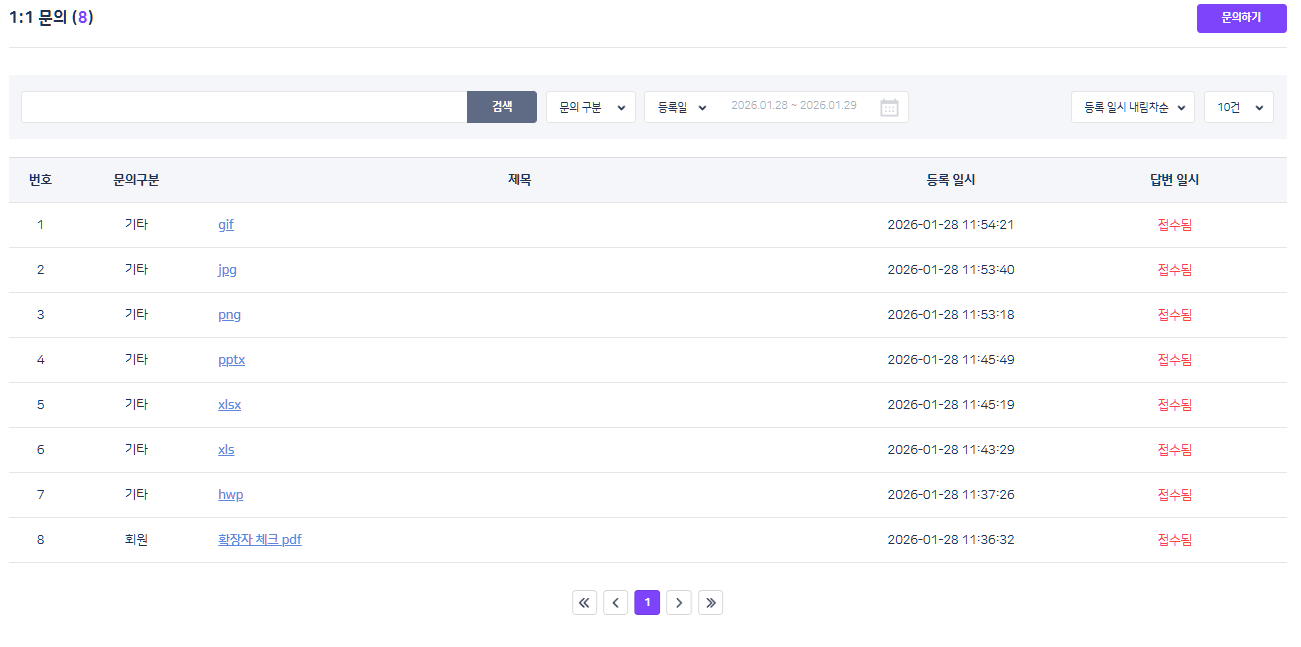1301x647 pixels.
Task: Expand the 등록일 dropdown
Action: (x=682, y=107)
